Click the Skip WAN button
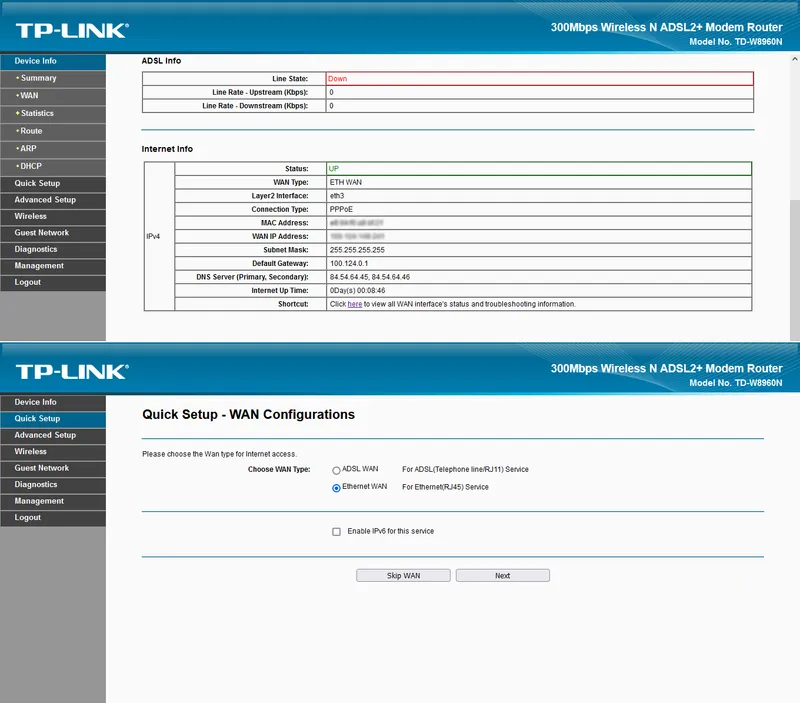 (x=403, y=575)
